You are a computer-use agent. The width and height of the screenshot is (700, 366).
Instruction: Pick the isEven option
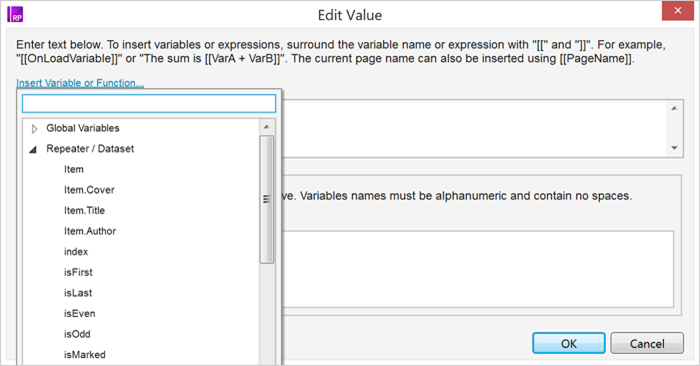click(x=79, y=313)
